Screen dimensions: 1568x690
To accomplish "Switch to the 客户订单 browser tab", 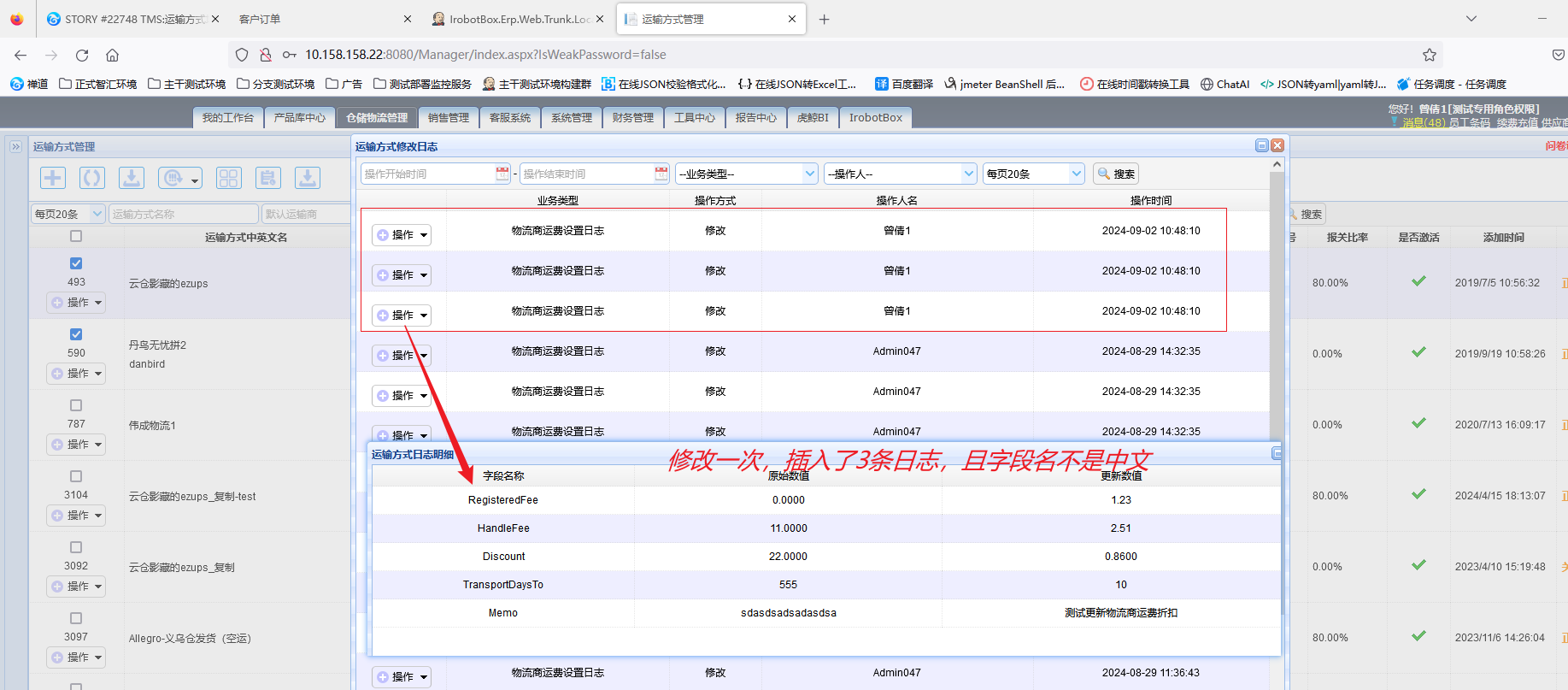I will 260,19.
